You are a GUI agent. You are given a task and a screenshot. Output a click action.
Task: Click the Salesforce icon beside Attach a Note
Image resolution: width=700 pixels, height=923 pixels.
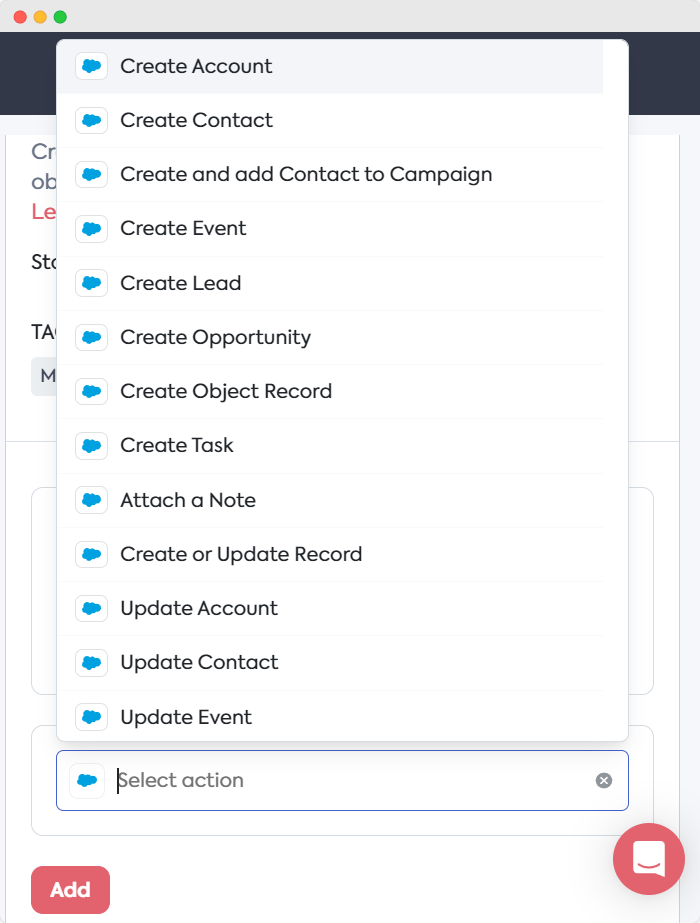[x=91, y=500]
